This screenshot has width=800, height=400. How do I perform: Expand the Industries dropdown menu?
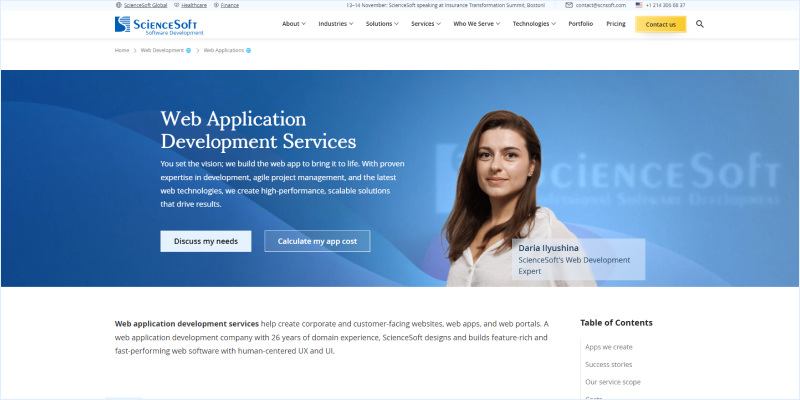click(336, 24)
